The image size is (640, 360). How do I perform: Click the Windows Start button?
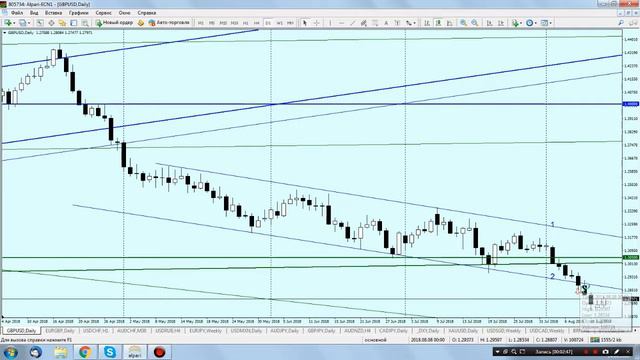pos(10,352)
